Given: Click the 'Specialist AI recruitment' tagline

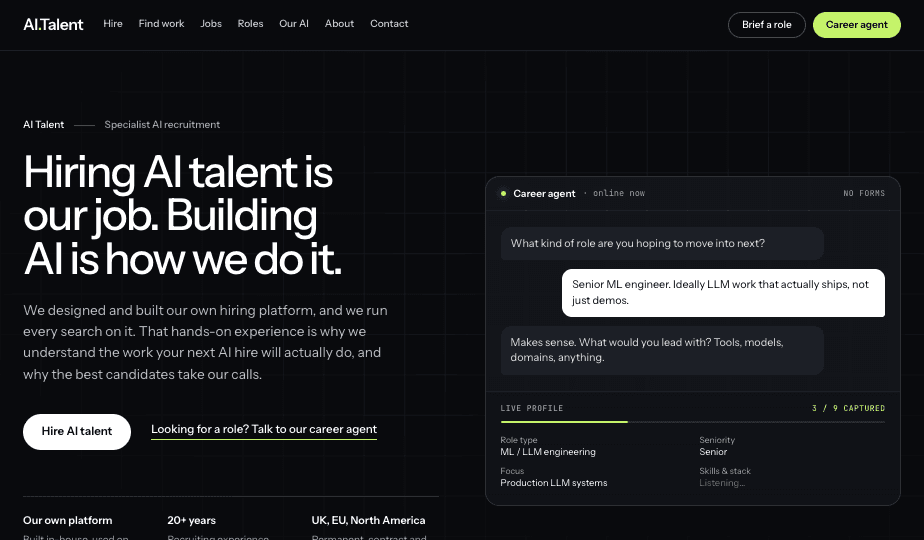Looking at the screenshot, I should coord(162,124).
